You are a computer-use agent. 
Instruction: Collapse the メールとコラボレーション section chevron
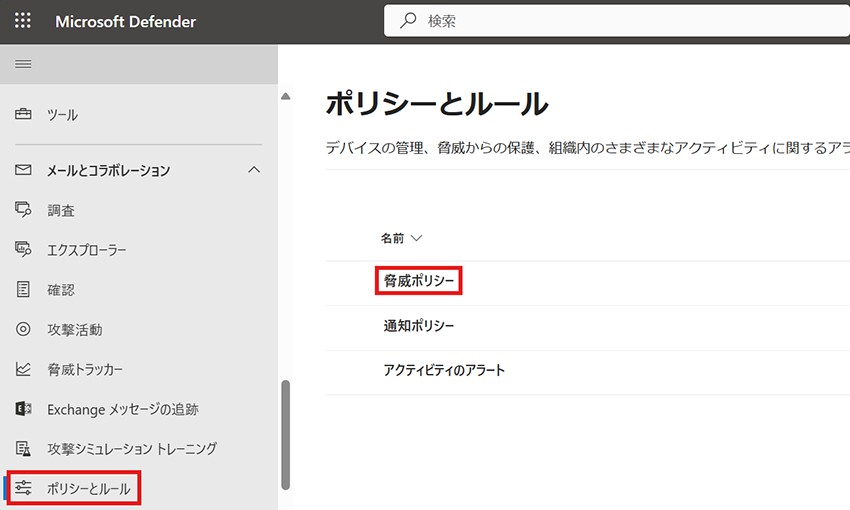(254, 170)
